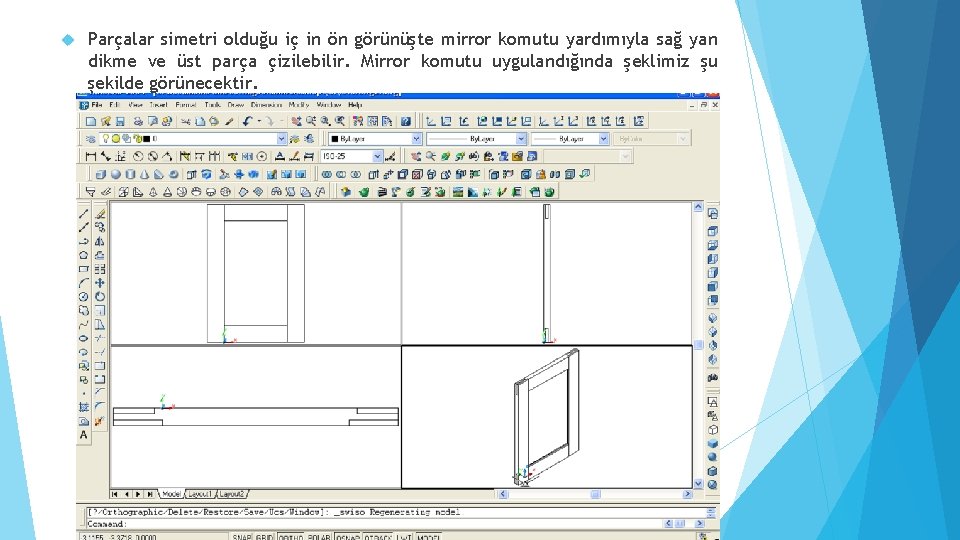Toggle GRID display in status bar
Image resolution: width=960 pixels, height=540 pixels.
(264, 537)
